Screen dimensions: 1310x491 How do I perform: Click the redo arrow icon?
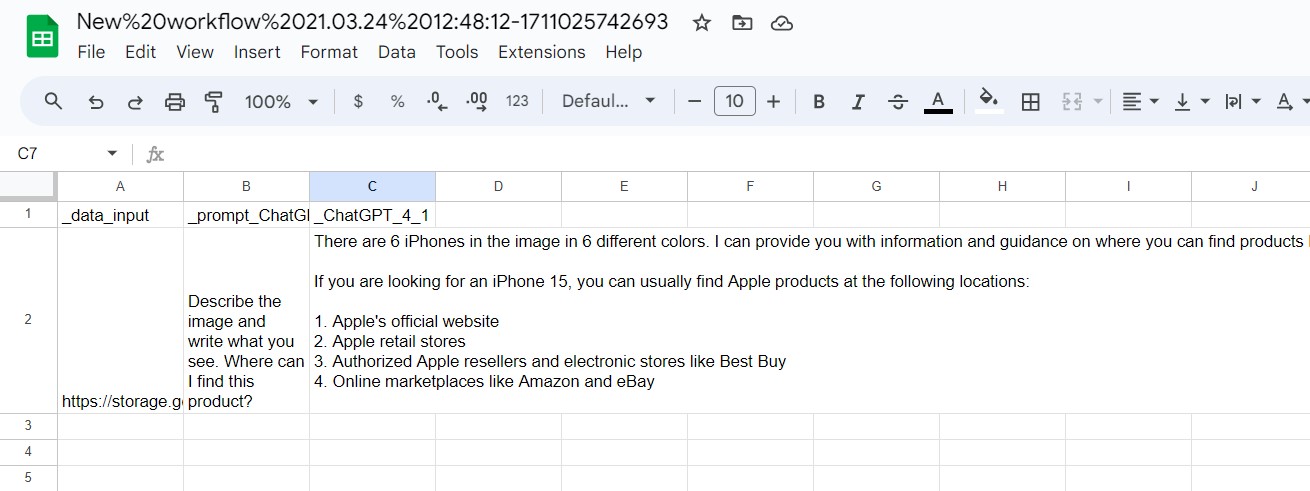134,101
